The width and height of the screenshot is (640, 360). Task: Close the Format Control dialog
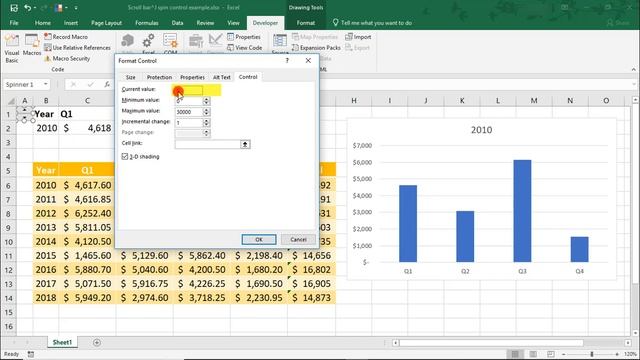(308, 60)
